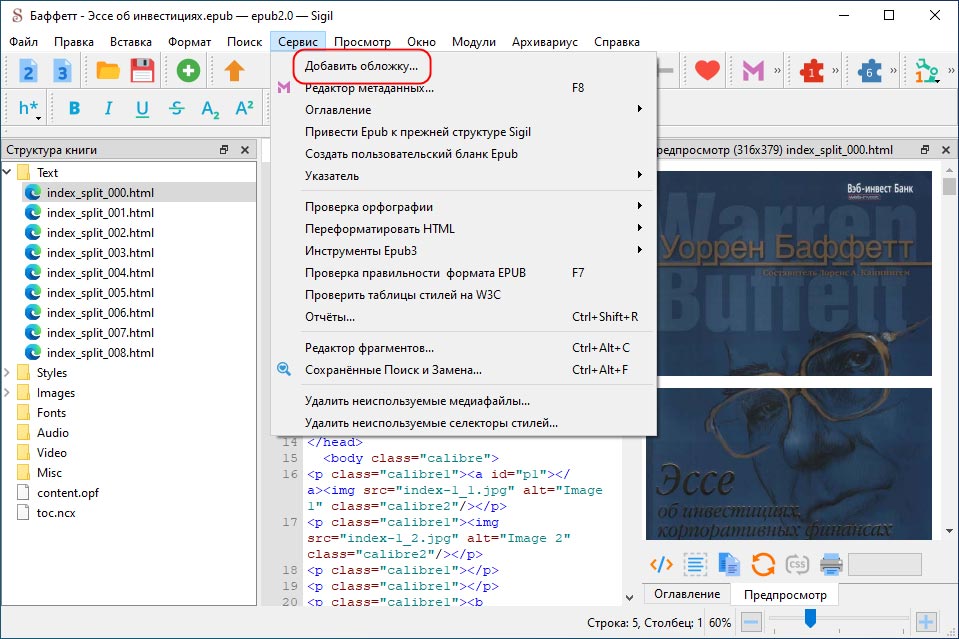Click the CSS cycle icon under the preview
Image resolution: width=959 pixels, height=639 pixels.
tap(797, 564)
